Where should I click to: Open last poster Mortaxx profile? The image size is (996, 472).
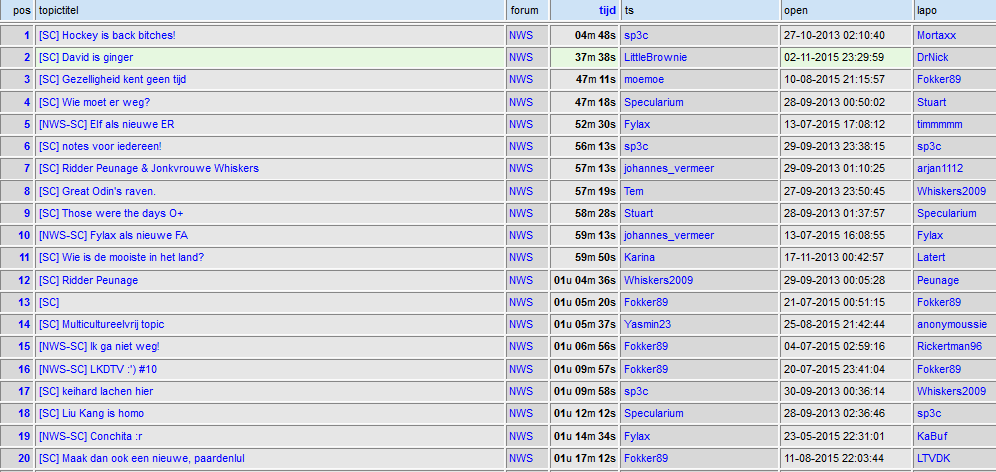936,36
